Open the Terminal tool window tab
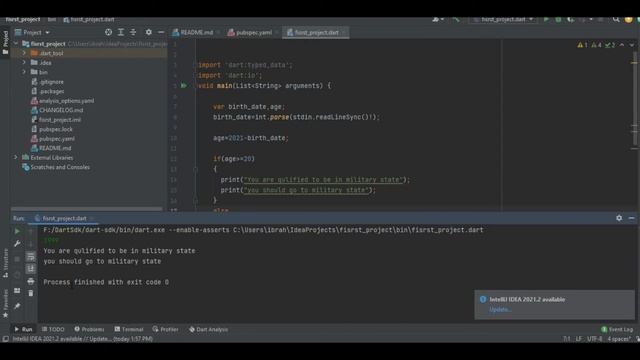Viewport: 640px width, 360px height. click(129, 329)
